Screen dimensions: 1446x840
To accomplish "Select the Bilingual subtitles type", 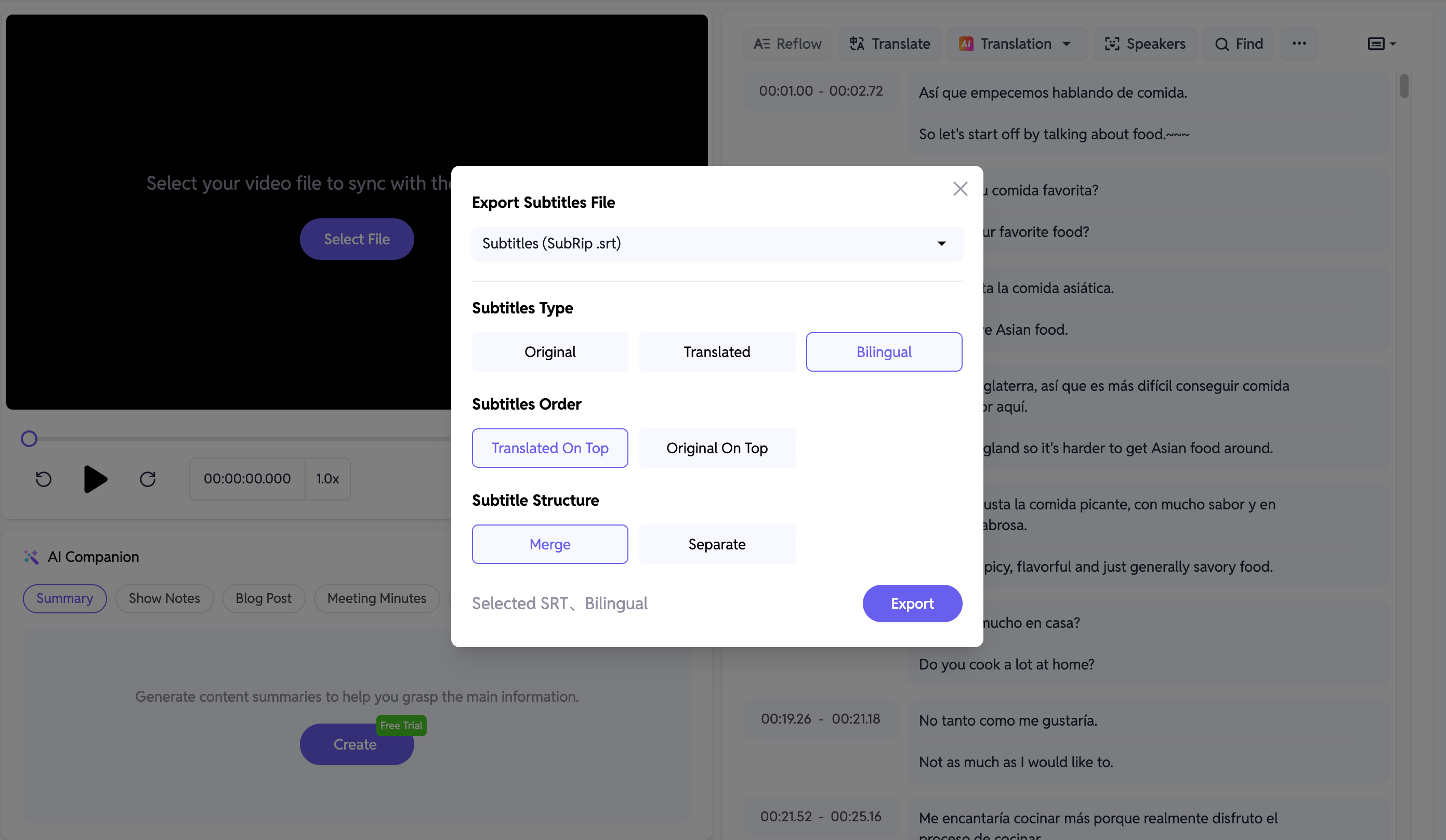I will [883, 351].
